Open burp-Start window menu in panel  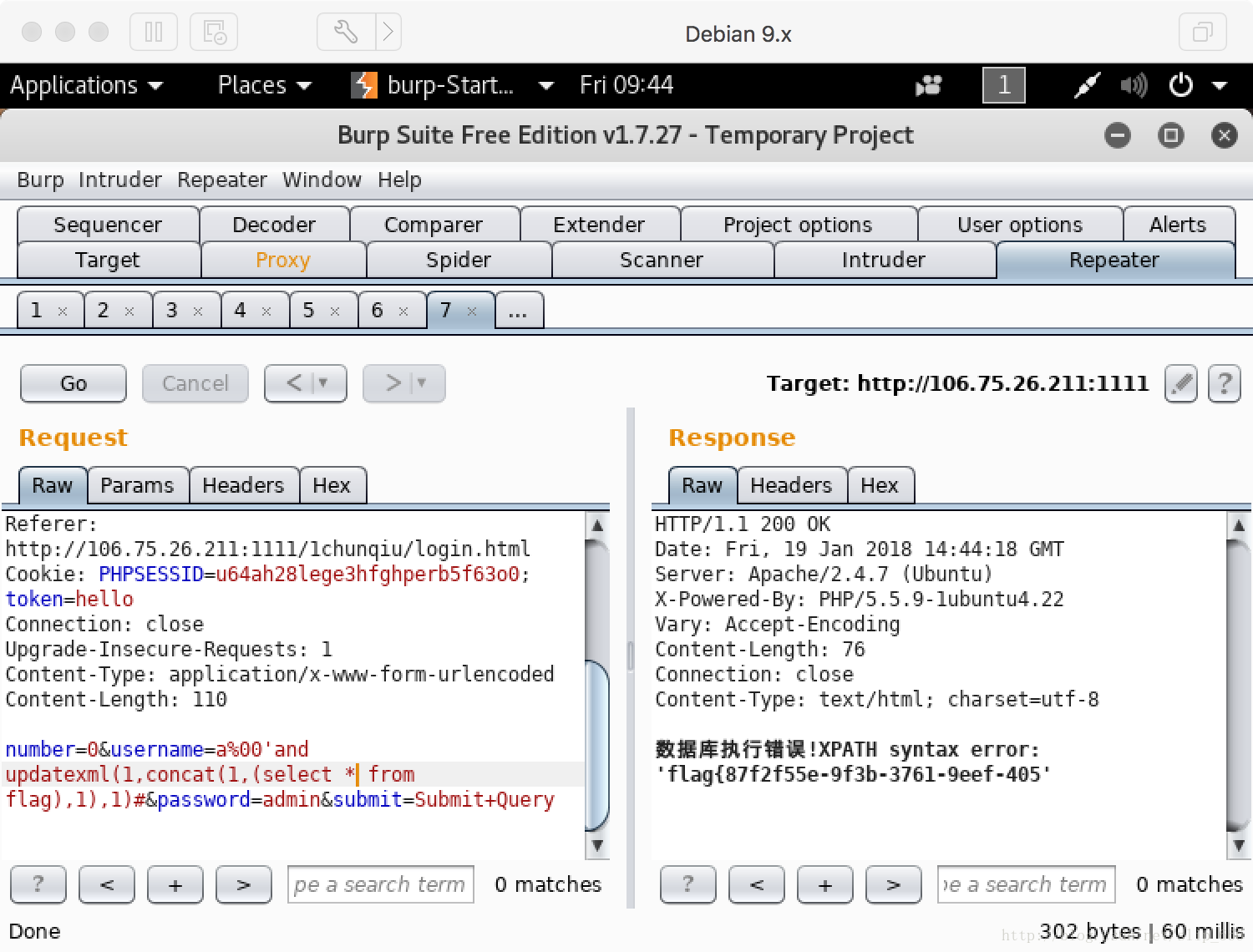(452, 85)
